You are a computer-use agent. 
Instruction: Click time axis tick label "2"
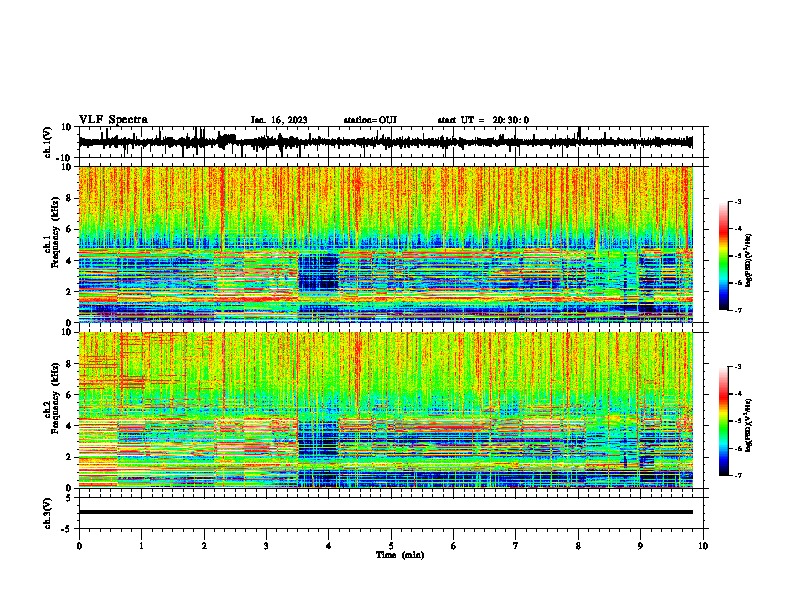click(x=204, y=546)
